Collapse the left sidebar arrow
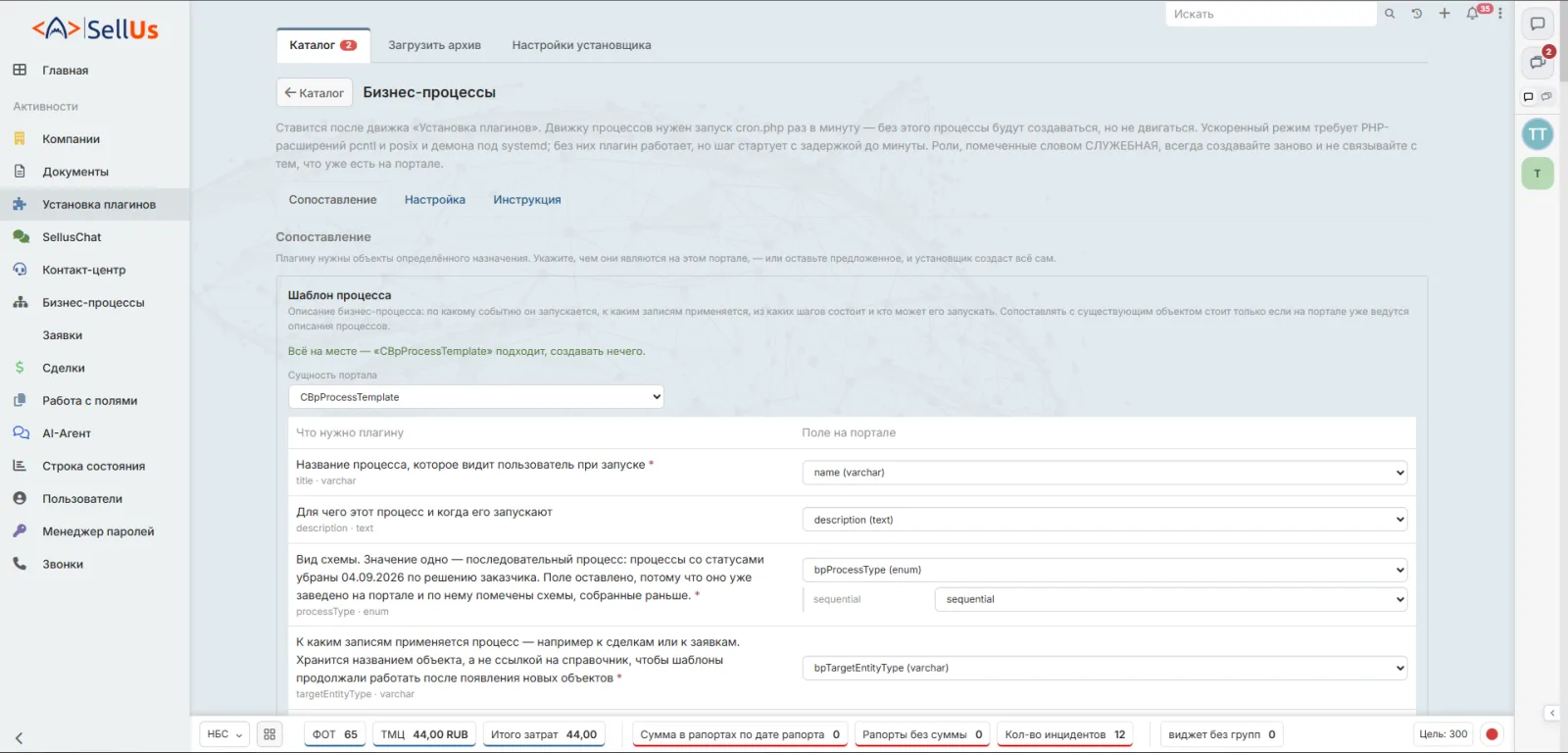This screenshot has height=753, width=1568. (x=19, y=738)
